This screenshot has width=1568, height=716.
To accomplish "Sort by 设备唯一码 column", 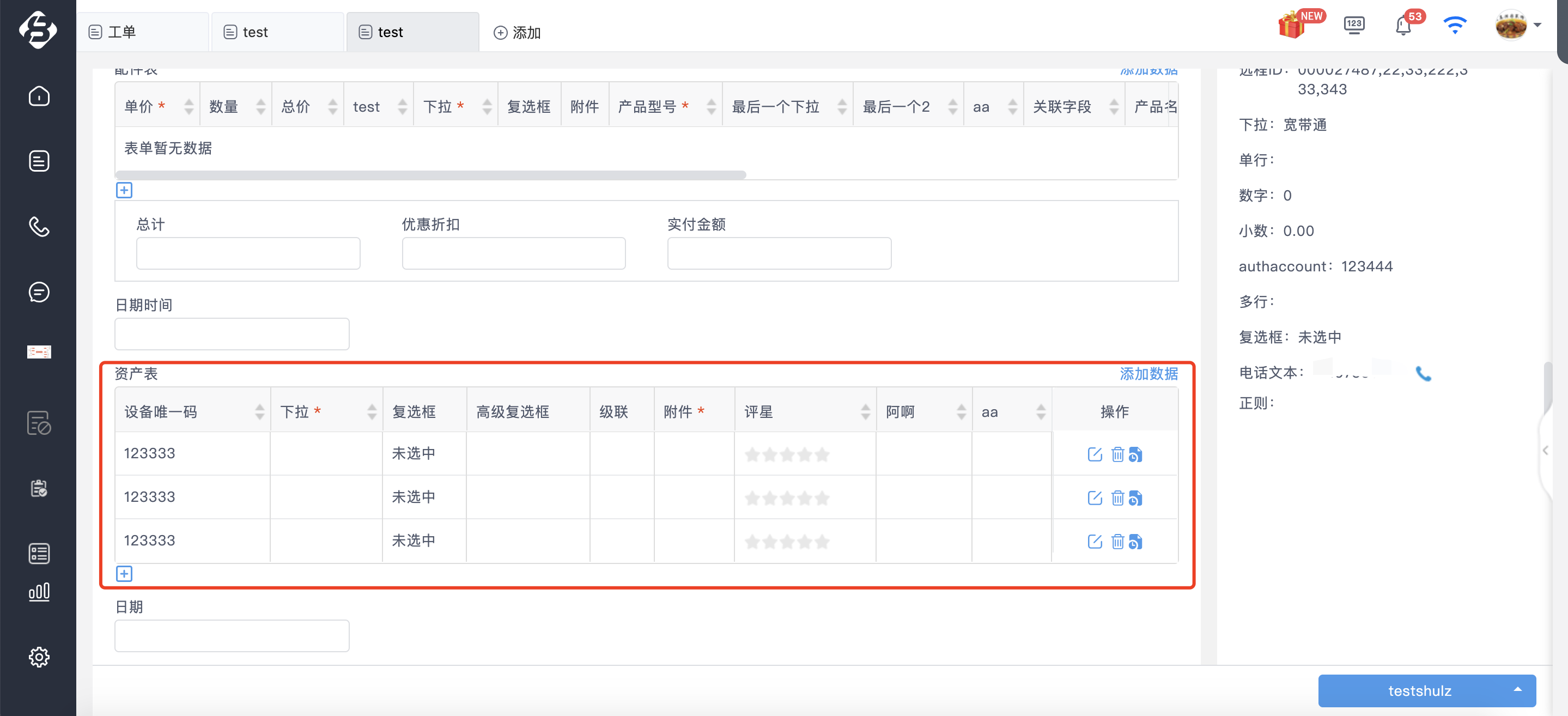I will 260,411.
